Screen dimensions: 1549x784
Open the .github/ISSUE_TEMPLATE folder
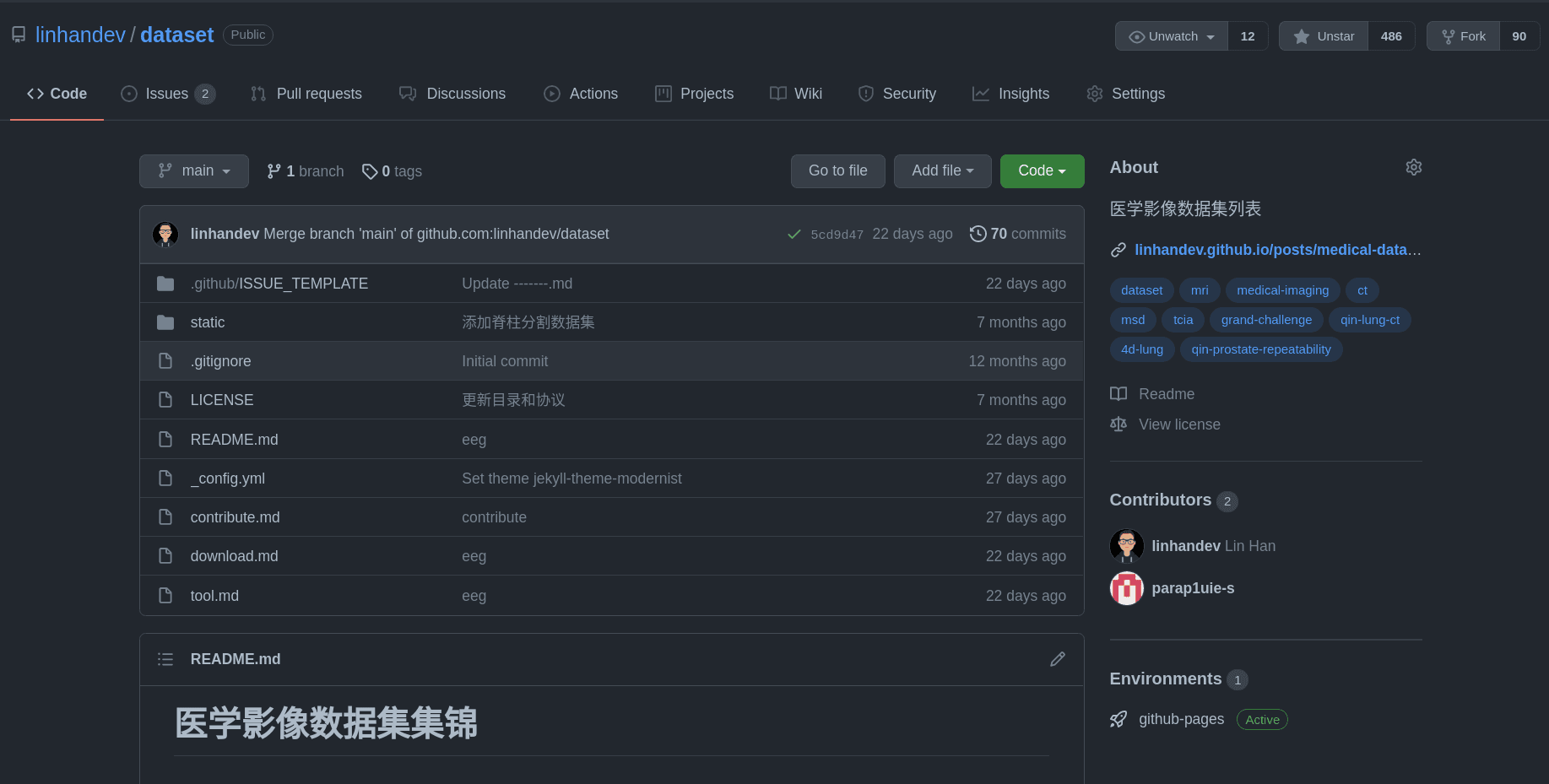tap(279, 284)
